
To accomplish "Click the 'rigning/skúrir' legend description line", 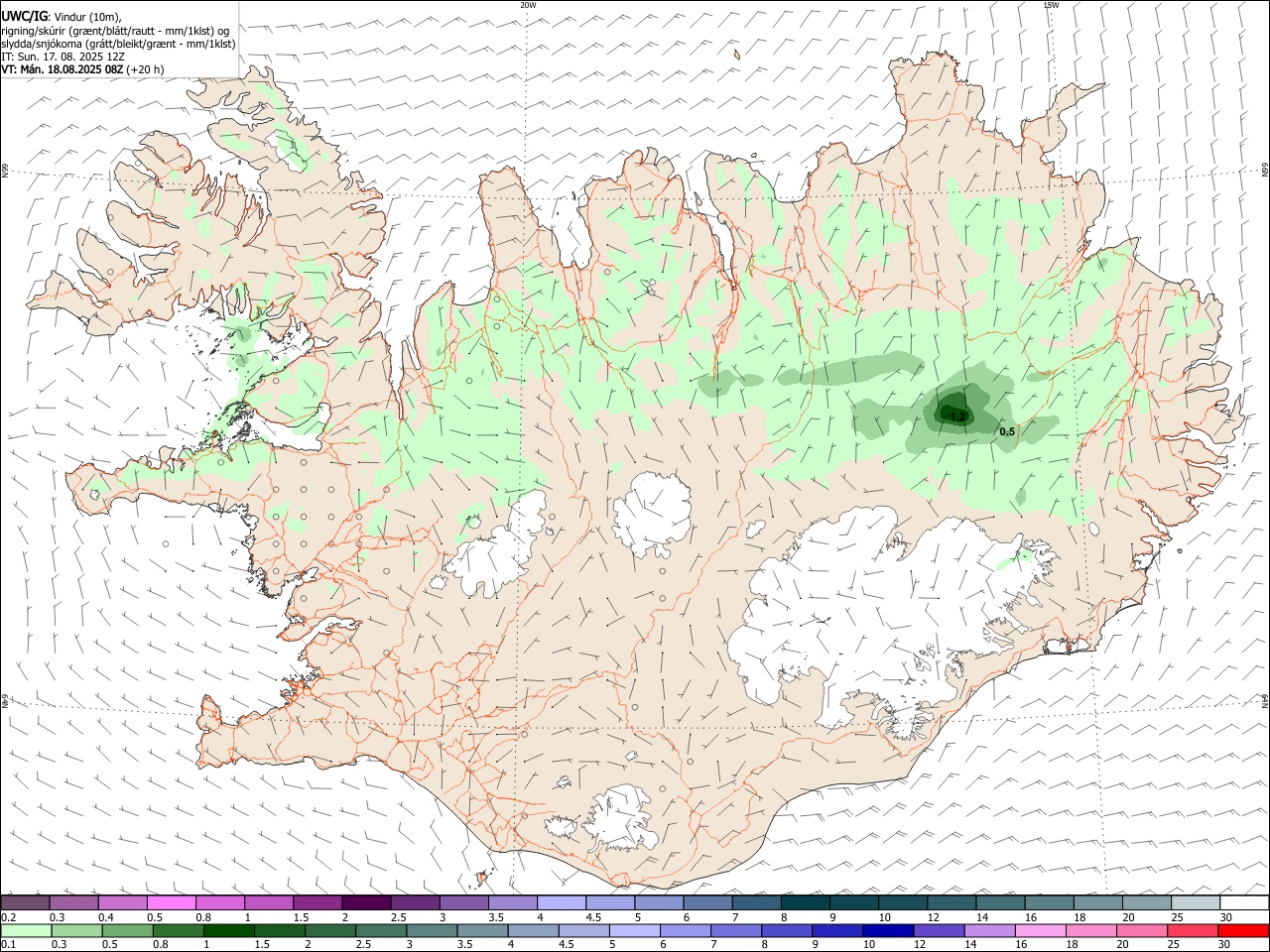I will pos(115,31).
